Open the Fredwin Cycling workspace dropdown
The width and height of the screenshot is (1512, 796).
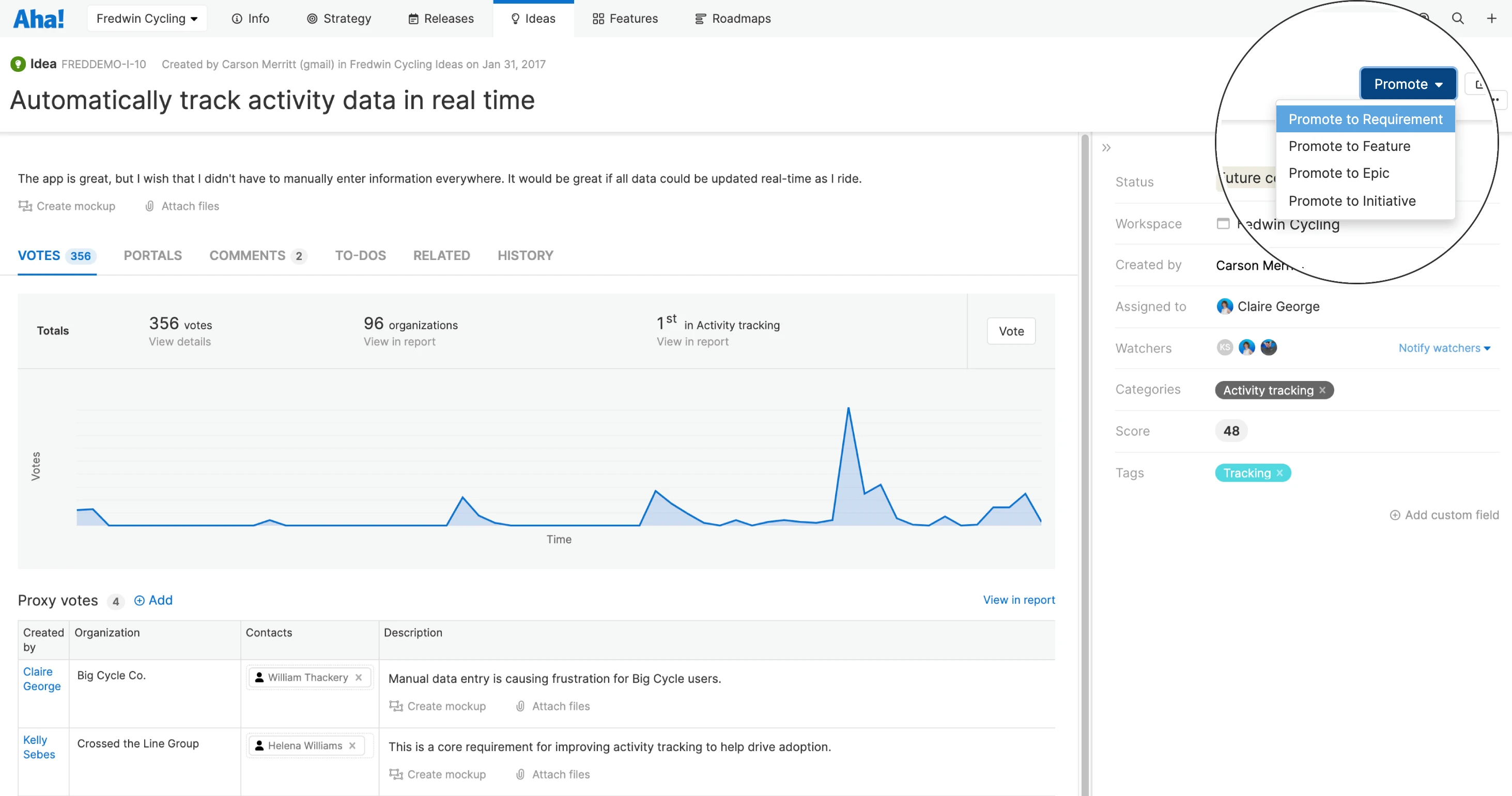pos(147,19)
